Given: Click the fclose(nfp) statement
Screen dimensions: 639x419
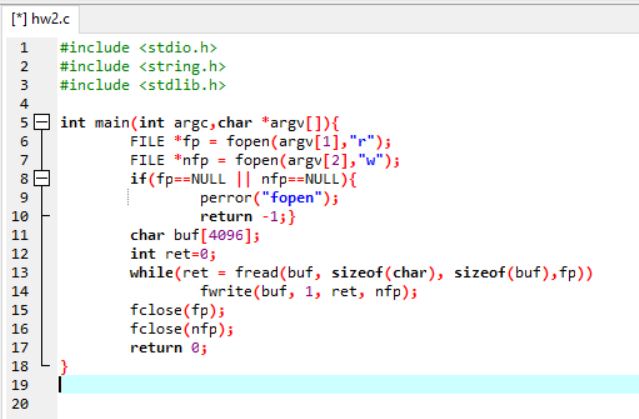Looking at the screenshot, I should tap(182, 329).
